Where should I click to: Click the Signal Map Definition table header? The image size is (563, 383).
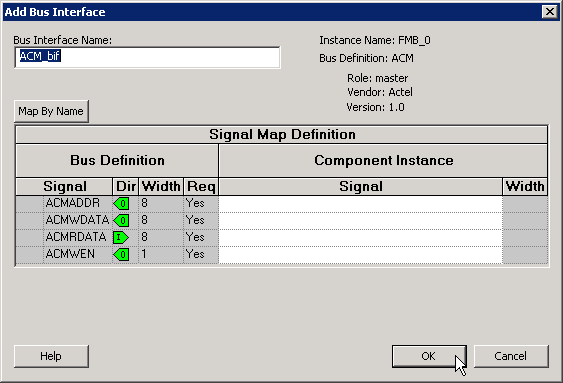[x=282, y=134]
